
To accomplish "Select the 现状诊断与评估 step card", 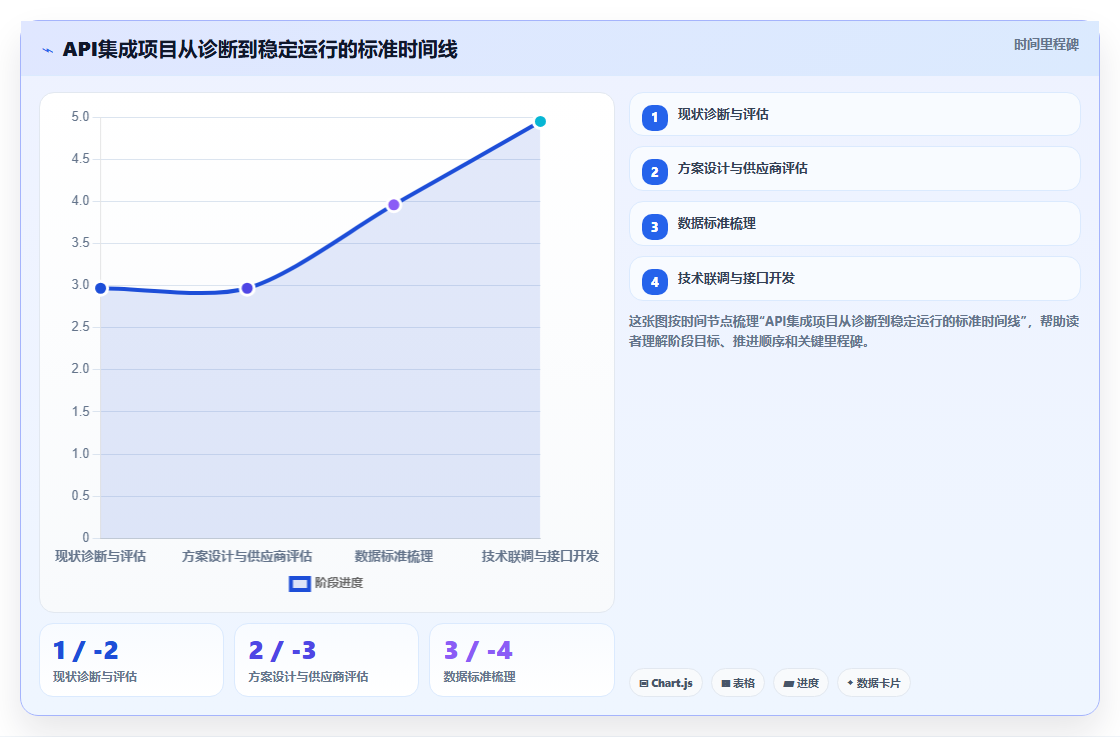I will (854, 114).
